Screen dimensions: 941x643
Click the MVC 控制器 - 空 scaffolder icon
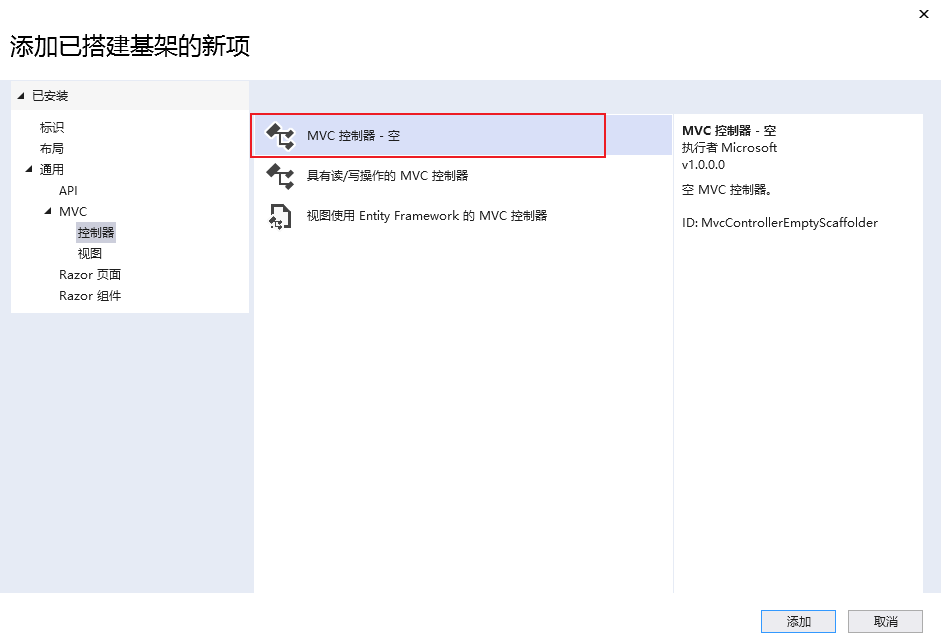[x=280, y=136]
